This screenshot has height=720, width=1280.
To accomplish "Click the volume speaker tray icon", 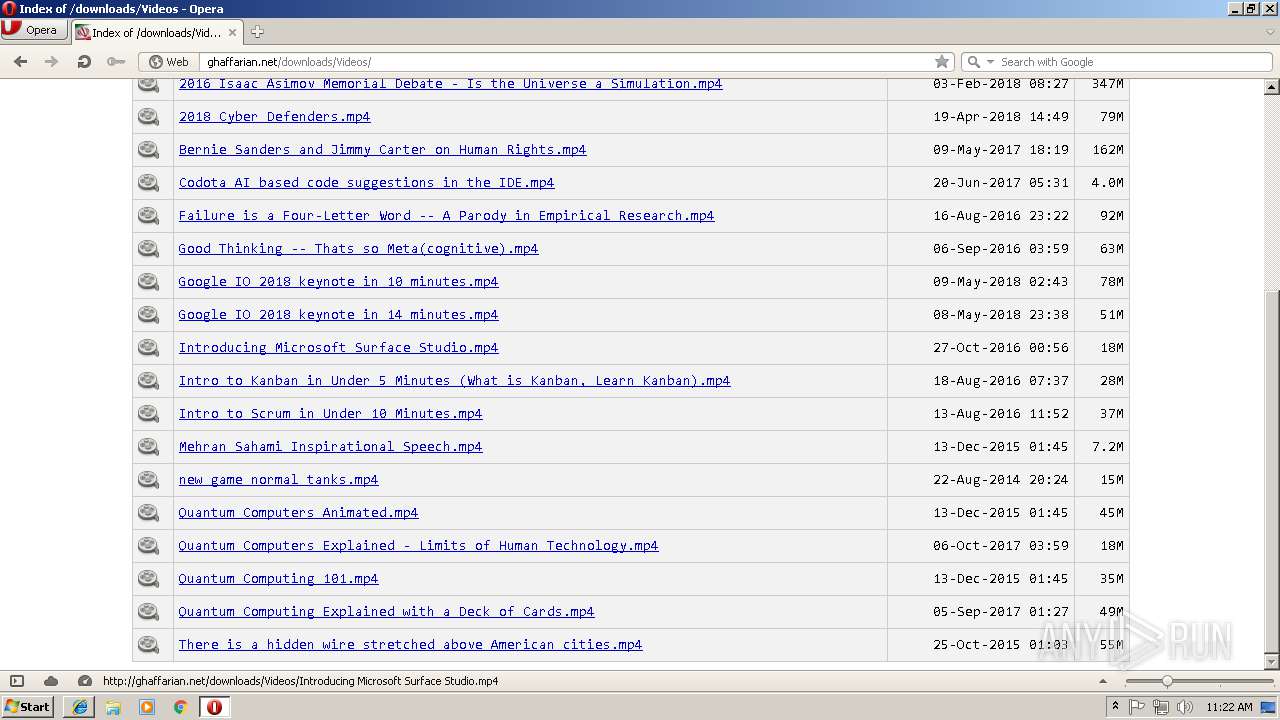I will (x=1184, y=707).
